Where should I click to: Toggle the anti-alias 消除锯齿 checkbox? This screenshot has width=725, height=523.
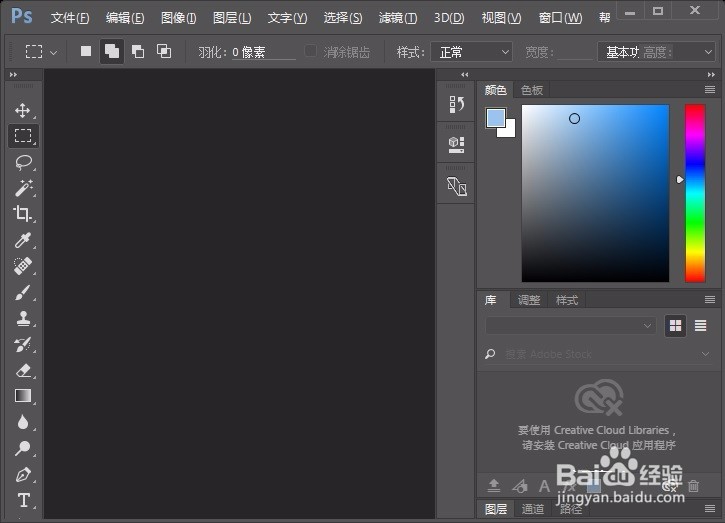point(310,51)
